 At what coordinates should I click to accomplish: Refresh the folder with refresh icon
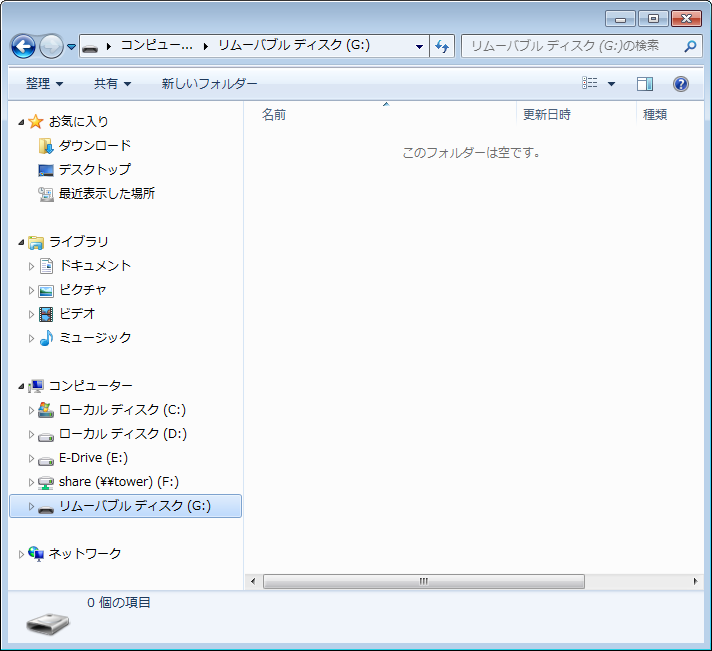point(442,46)
